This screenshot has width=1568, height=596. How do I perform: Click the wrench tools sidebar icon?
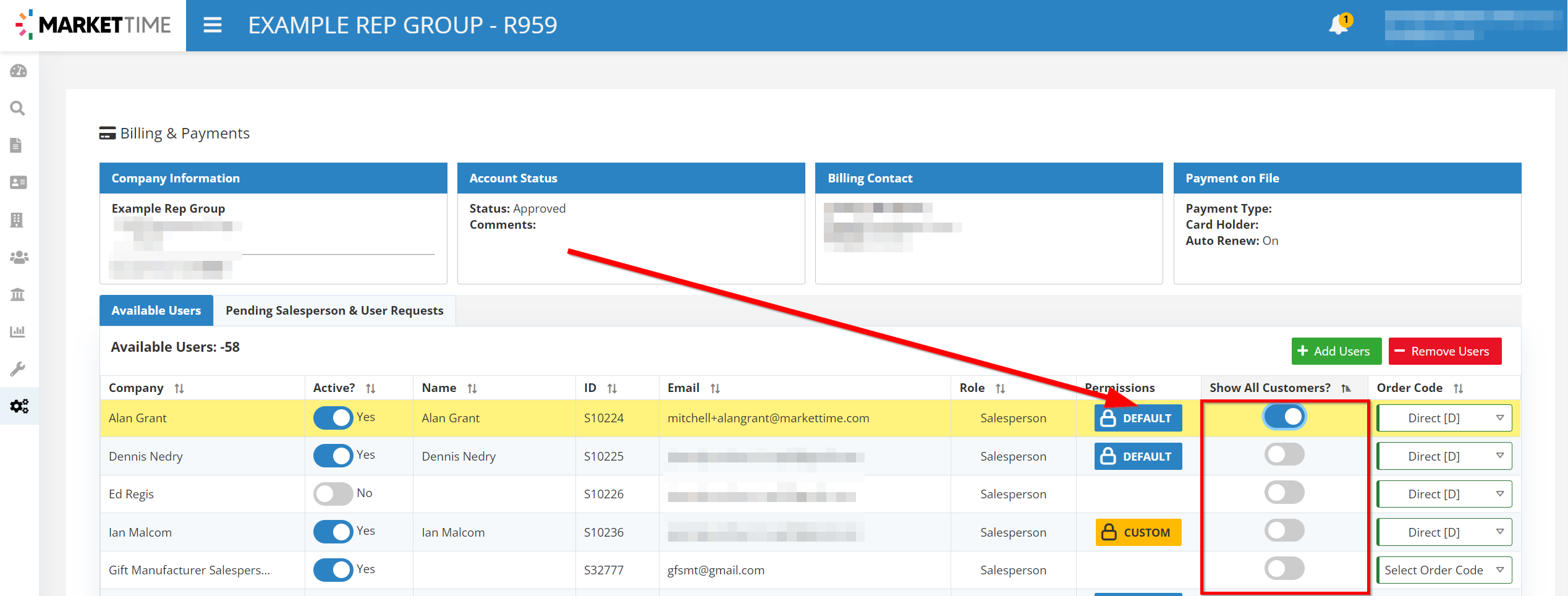coord(18,369)
